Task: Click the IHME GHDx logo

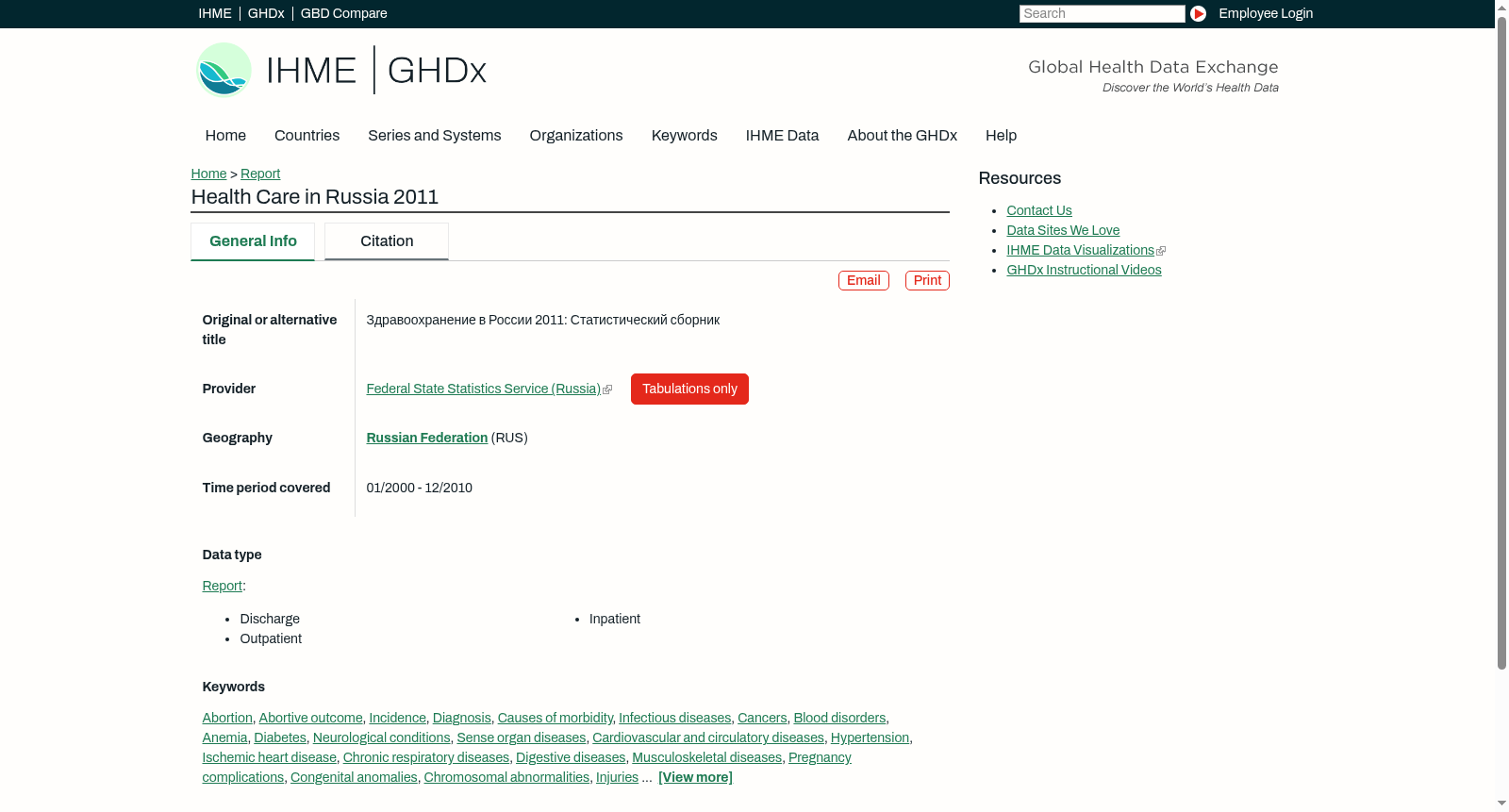Action: tap(341, 70)
